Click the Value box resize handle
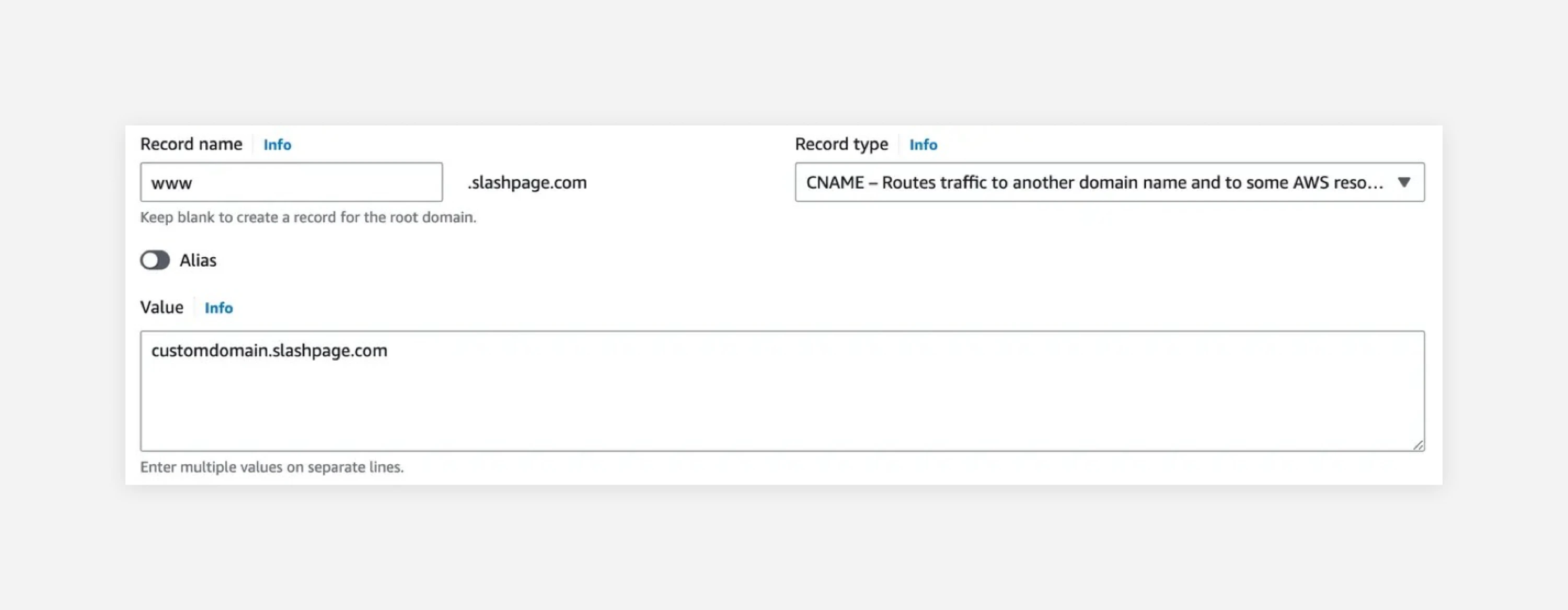 (x=1417, y=445)
